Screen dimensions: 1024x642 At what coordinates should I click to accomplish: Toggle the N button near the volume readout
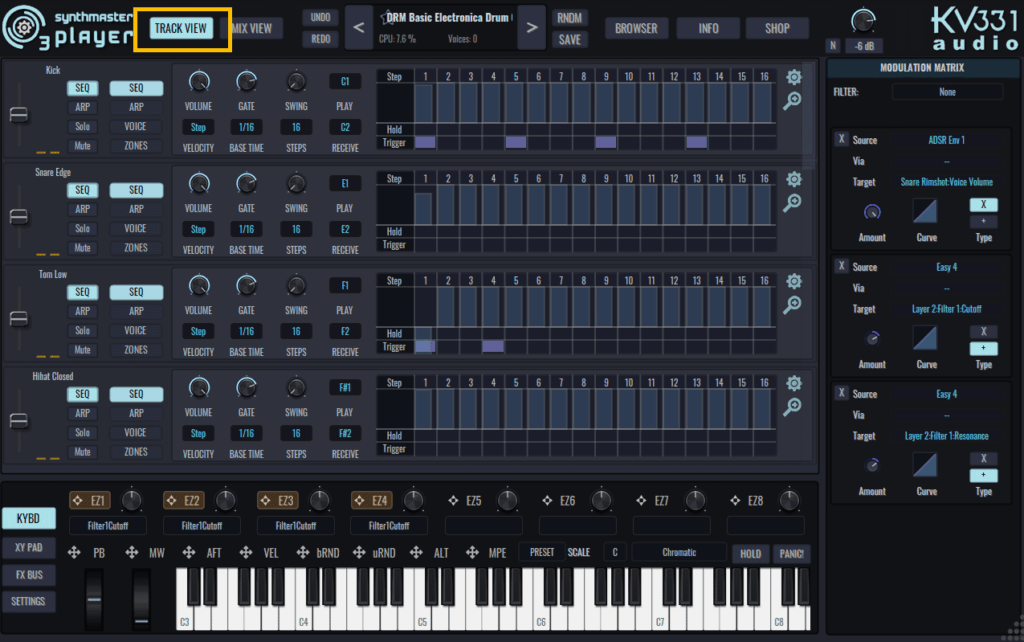tap(833, 45)
